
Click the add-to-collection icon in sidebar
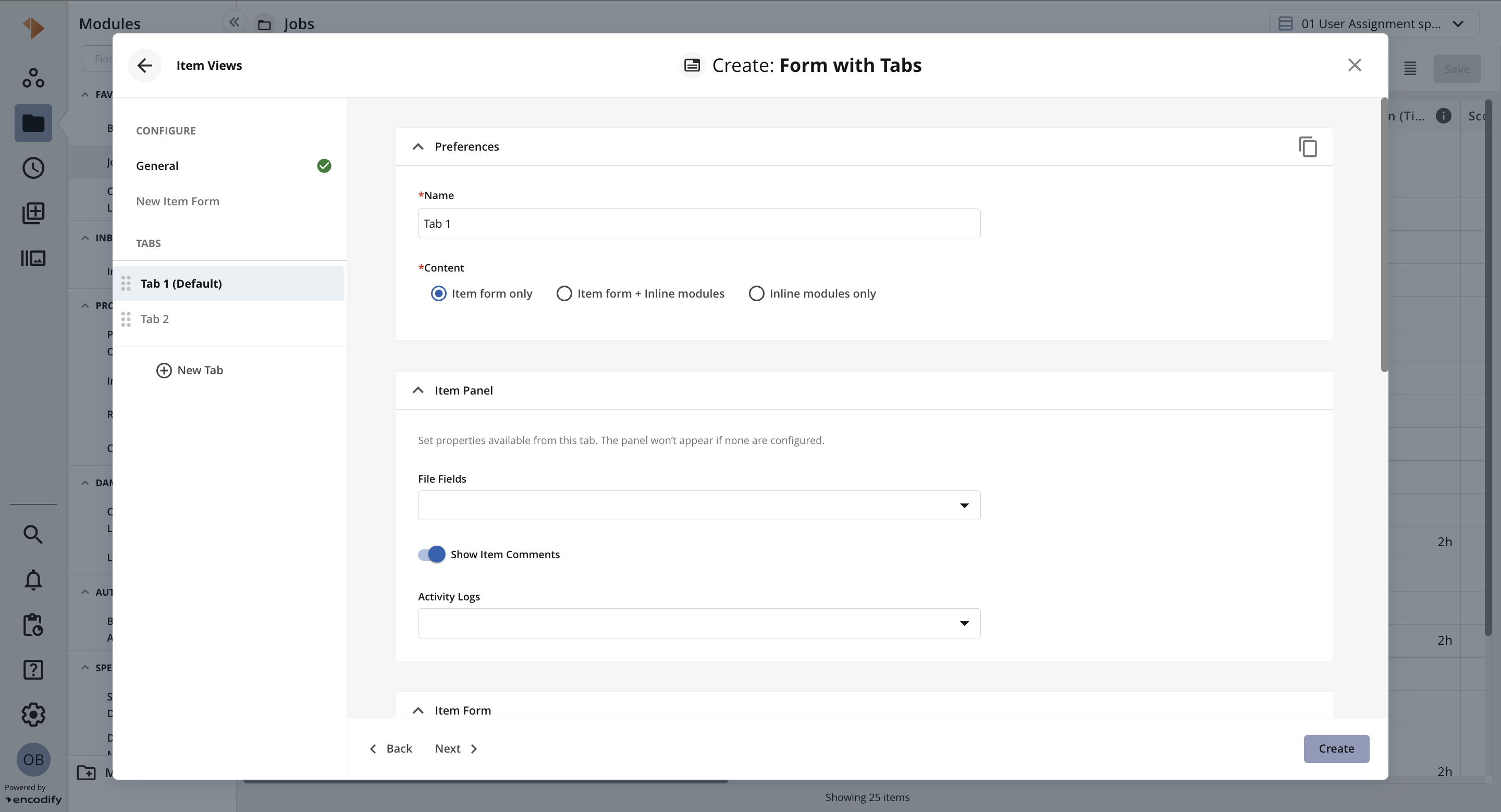click(33, 213)
